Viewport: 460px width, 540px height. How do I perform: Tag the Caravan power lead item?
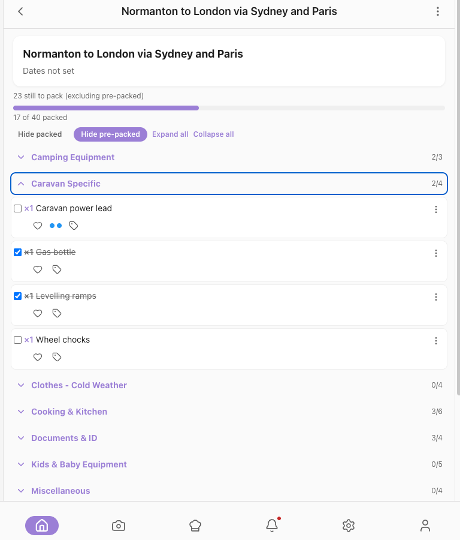[73, 226]
